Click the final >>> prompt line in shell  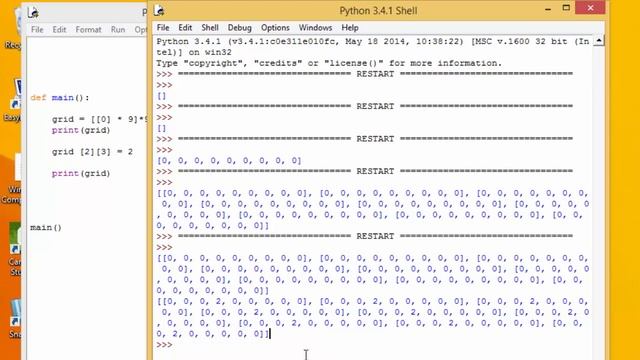tap(164, 345)
